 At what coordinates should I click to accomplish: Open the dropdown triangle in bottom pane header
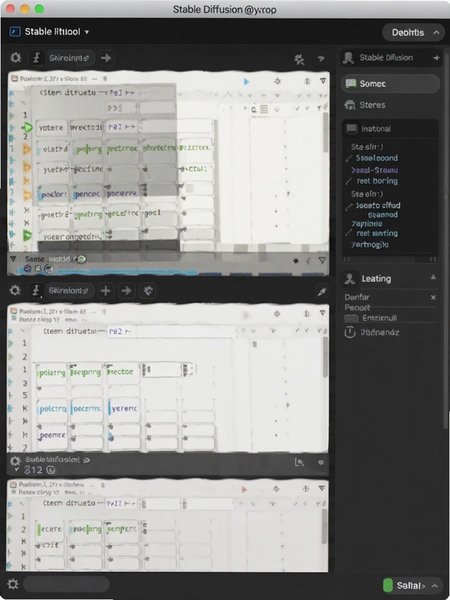(x=322, y=488)
